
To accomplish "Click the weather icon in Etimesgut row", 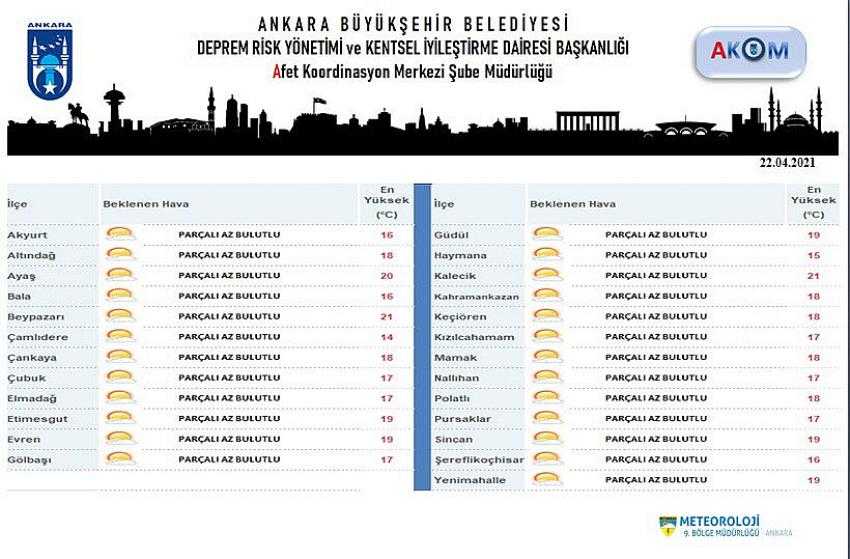I will [x=120, y=418].
